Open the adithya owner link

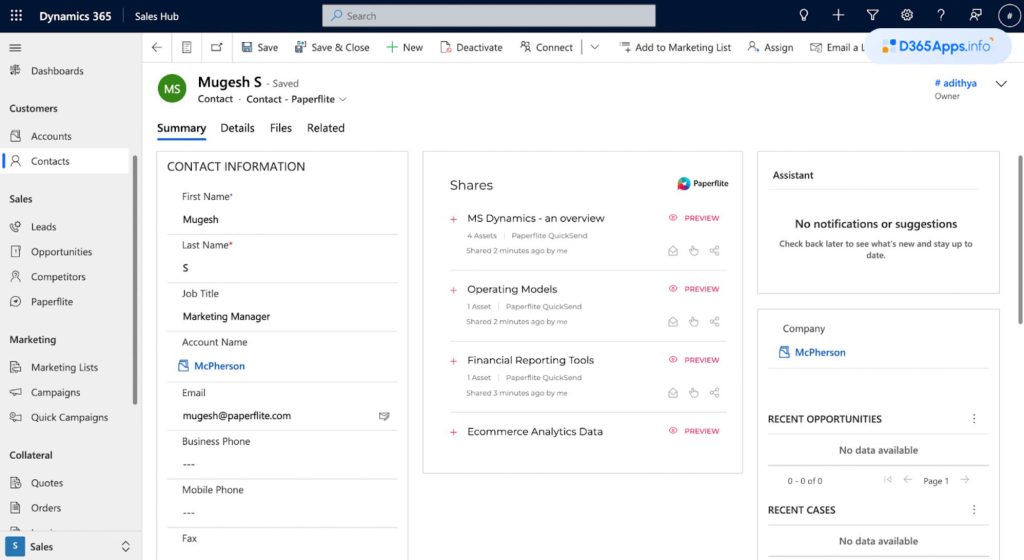click(x=956, y=83)
